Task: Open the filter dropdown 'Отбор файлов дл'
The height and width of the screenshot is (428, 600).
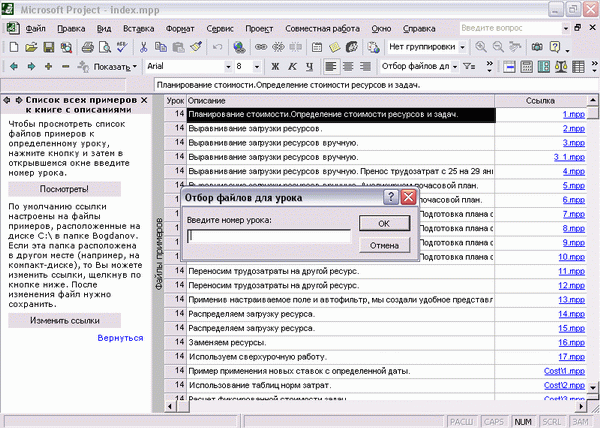Action: [455, 67]
